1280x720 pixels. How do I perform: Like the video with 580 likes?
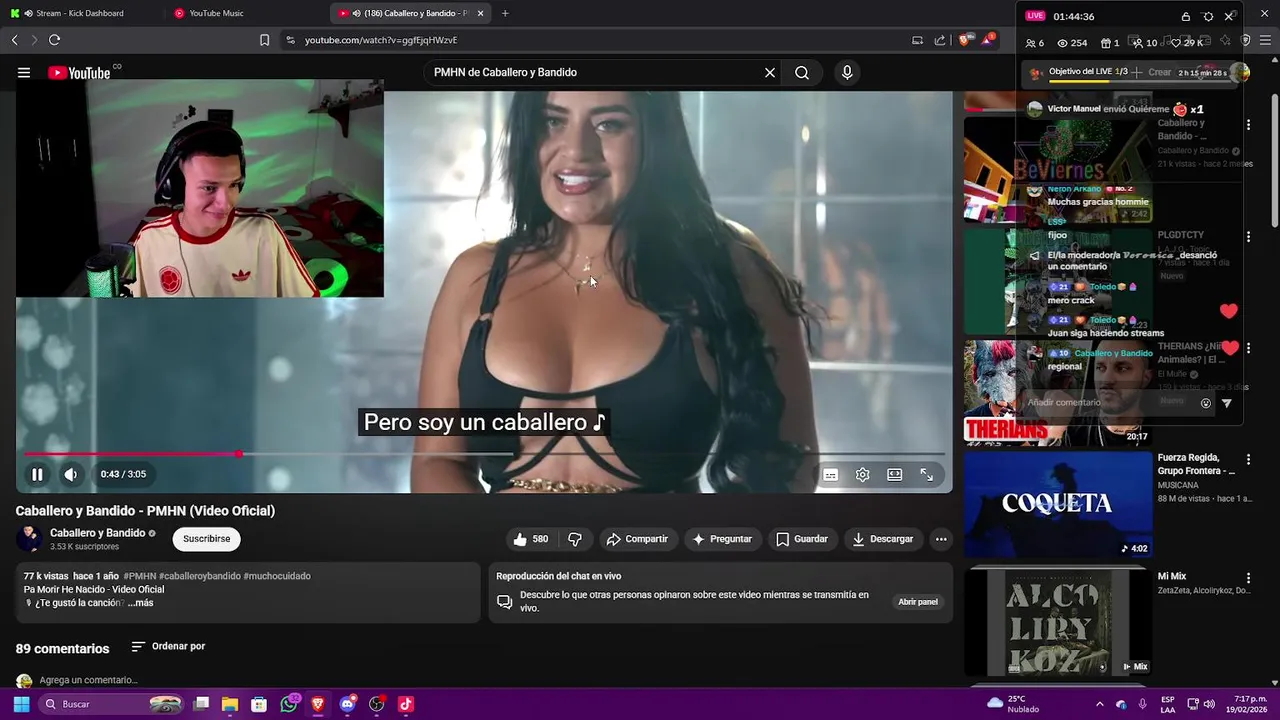click(x=531, y=539)
